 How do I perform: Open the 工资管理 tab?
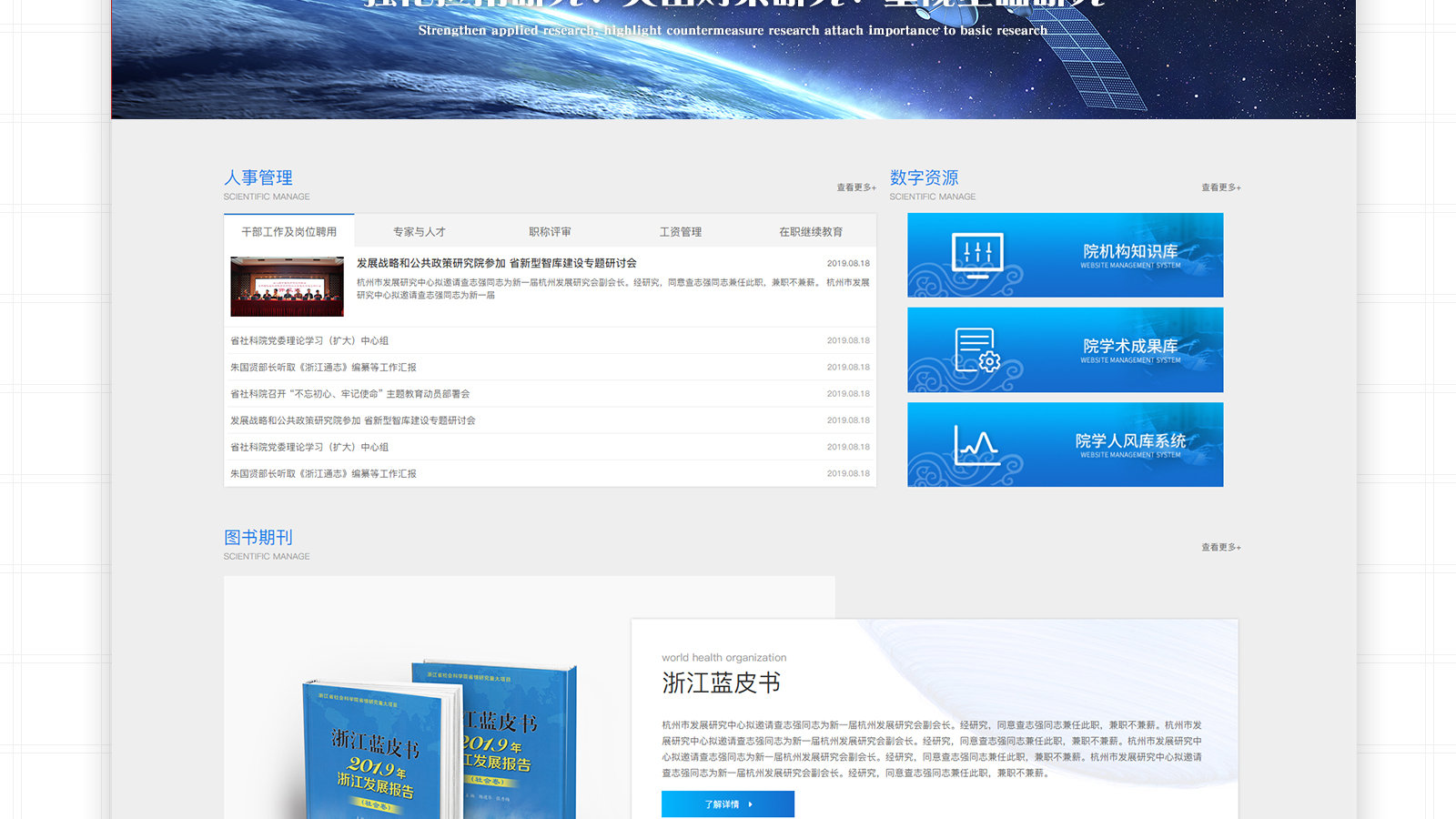coord(680,232)
